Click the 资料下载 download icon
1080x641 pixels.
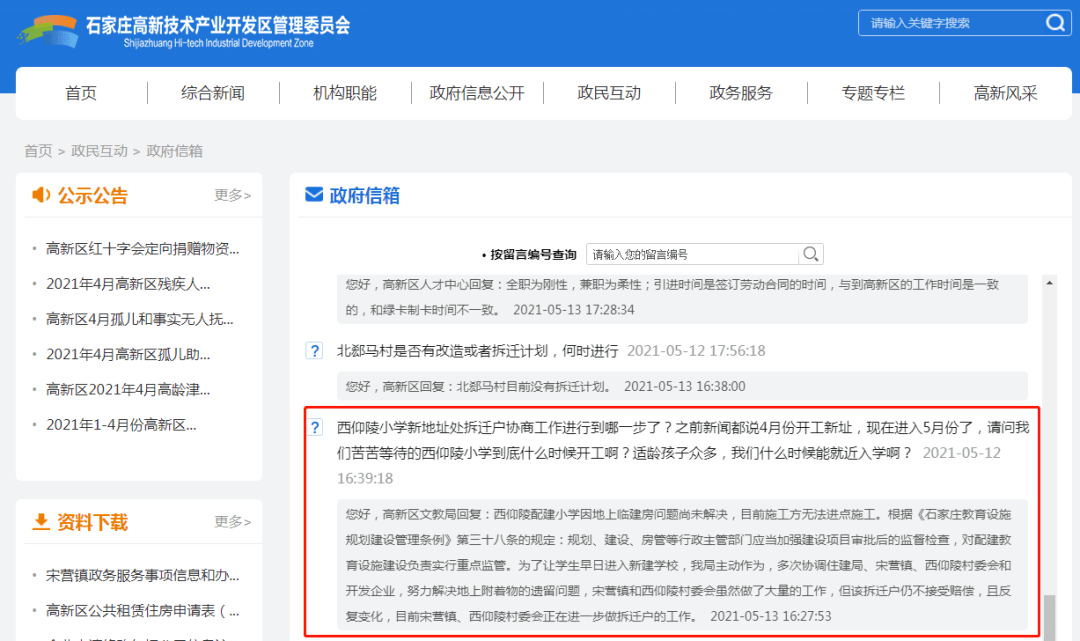40,521
